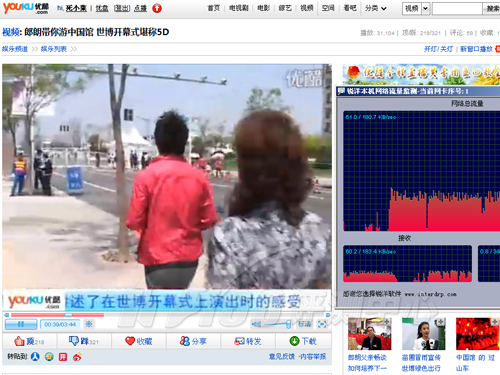Open the 苗圃冒雨宣传 video thumbnail
Viewport: 500px width, 375px height.
424,334
